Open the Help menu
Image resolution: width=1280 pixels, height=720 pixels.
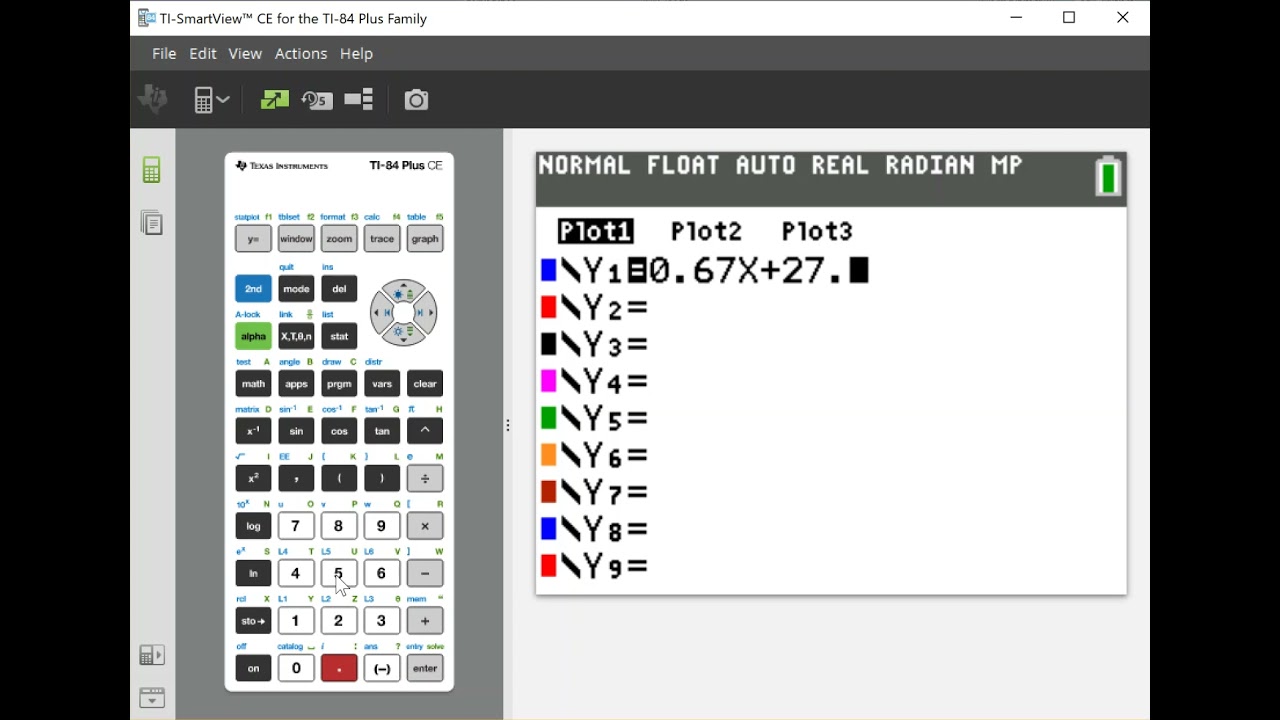tap(356, 54)
